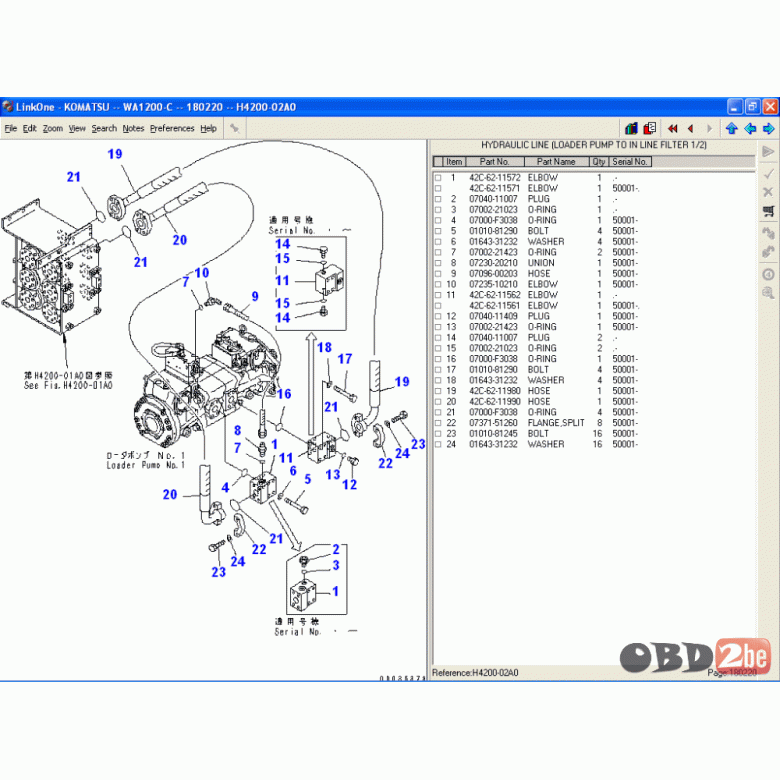This screenshot has height=780, width=780.
Task: Click UNION part name in list
Action: (541, 263)
